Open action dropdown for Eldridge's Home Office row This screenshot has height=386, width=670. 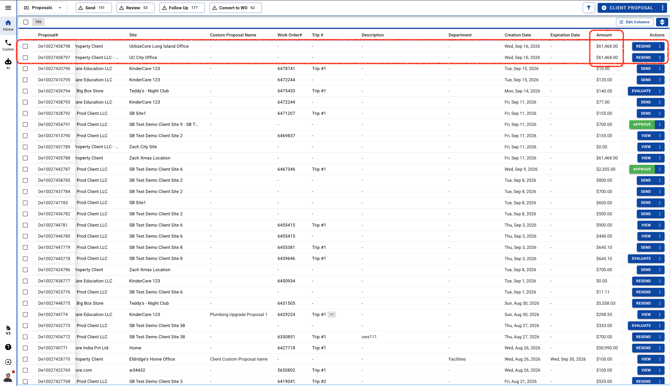(660, 359)
